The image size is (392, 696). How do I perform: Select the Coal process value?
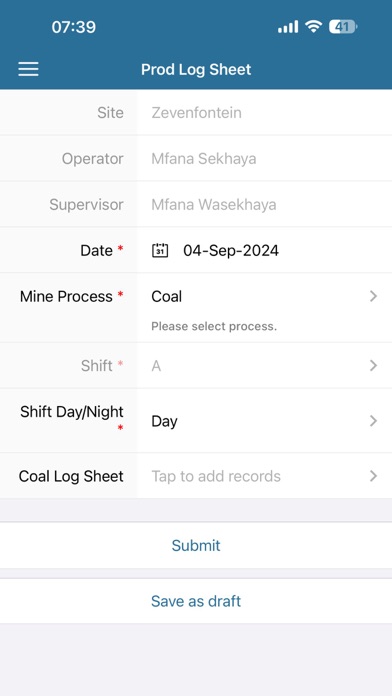[166, 297]
